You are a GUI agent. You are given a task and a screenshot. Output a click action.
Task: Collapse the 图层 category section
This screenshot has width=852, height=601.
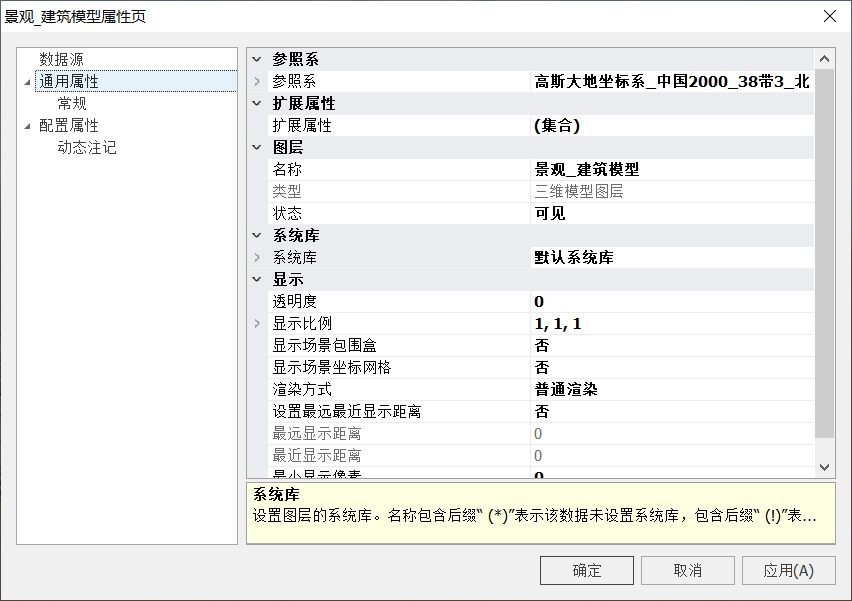(257, 148)
